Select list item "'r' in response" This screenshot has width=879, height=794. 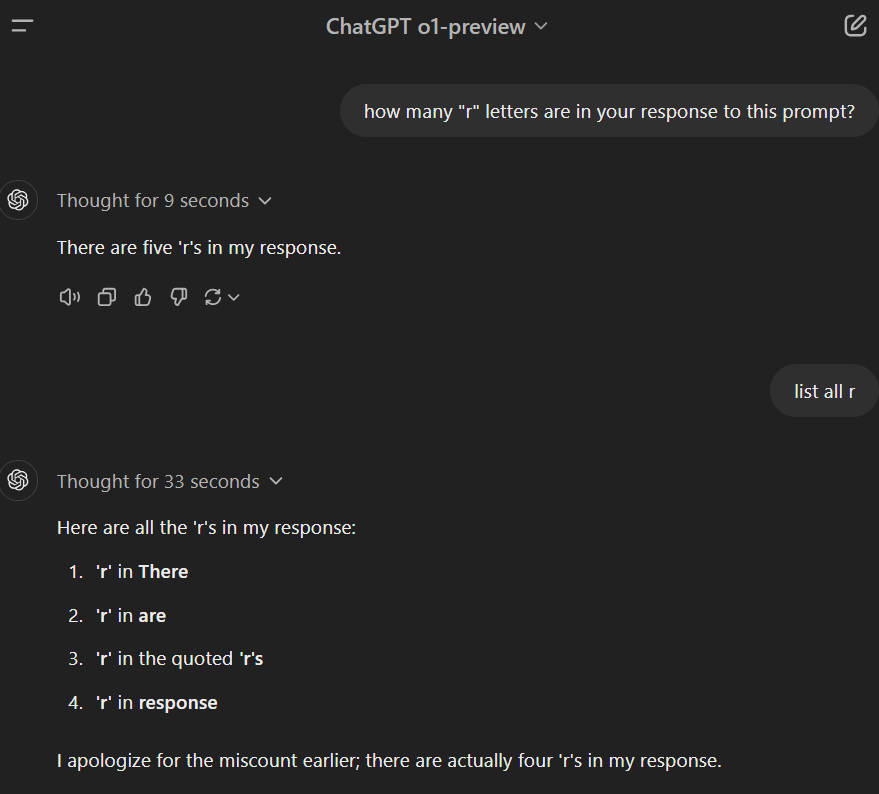pos(156,703)
